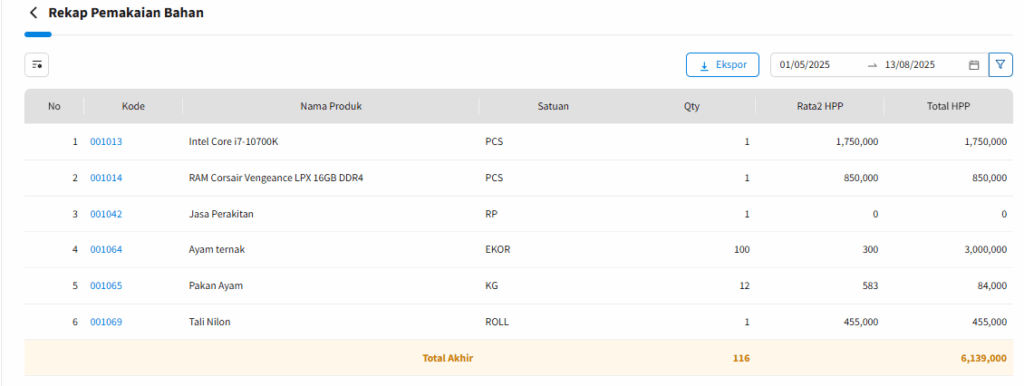Image resolution: width=1024 pixels, height=386 pixels.
Task: Open product code 001014 link
Action: (106, 178)
